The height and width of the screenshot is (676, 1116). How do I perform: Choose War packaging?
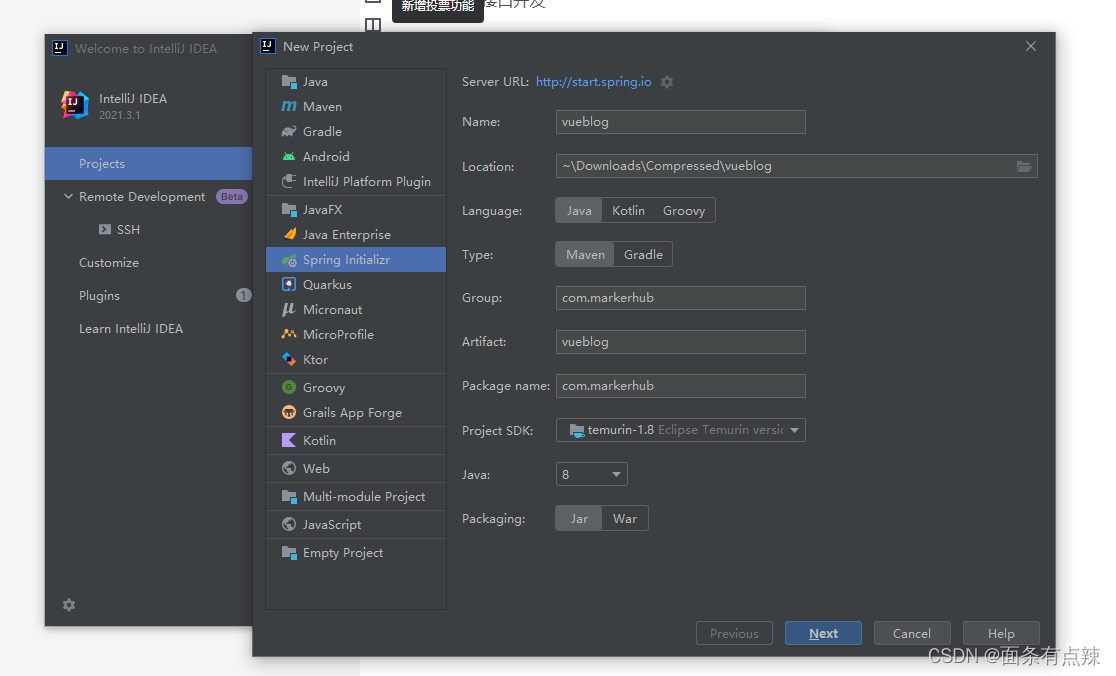(625, 519)
